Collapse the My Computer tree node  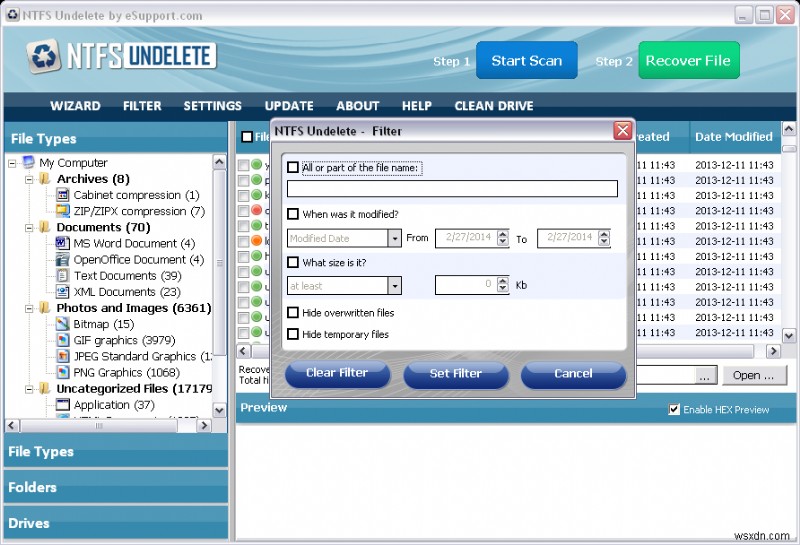[12, 163]
